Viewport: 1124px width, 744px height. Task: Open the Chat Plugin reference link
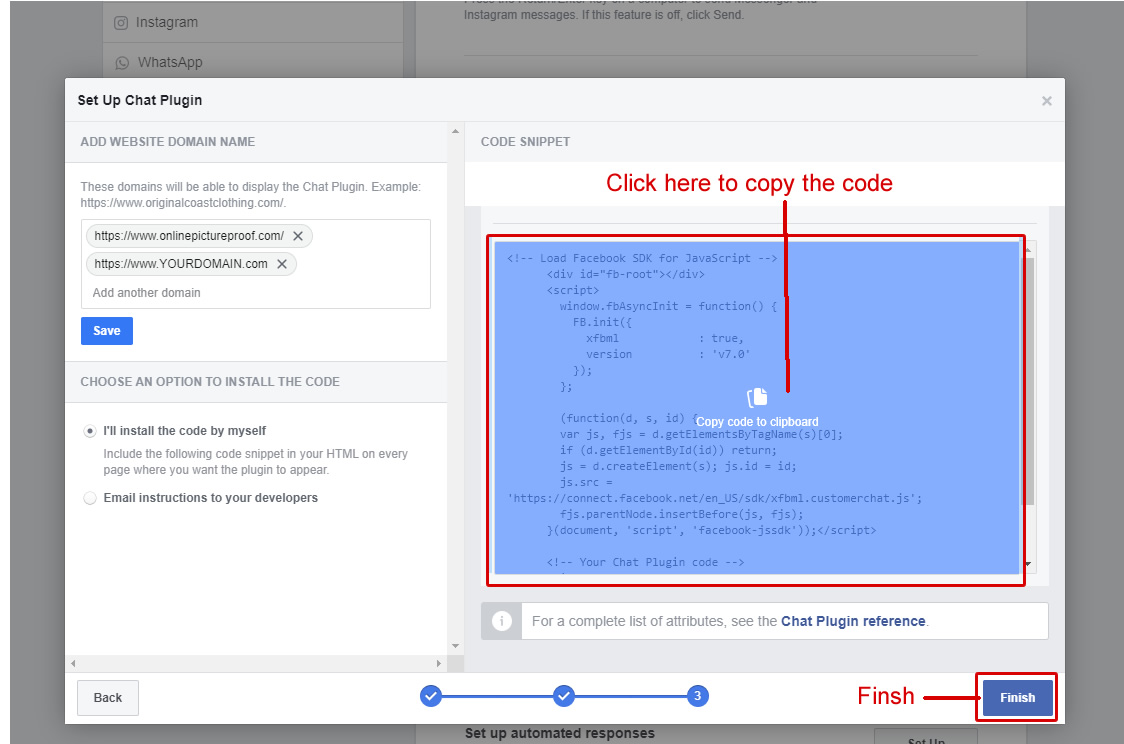(853, 621)
